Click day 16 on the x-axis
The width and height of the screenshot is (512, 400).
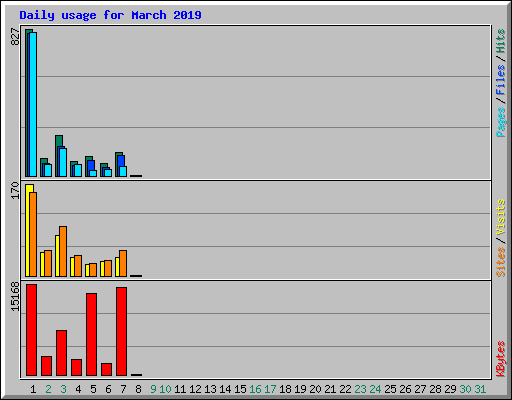255,389
